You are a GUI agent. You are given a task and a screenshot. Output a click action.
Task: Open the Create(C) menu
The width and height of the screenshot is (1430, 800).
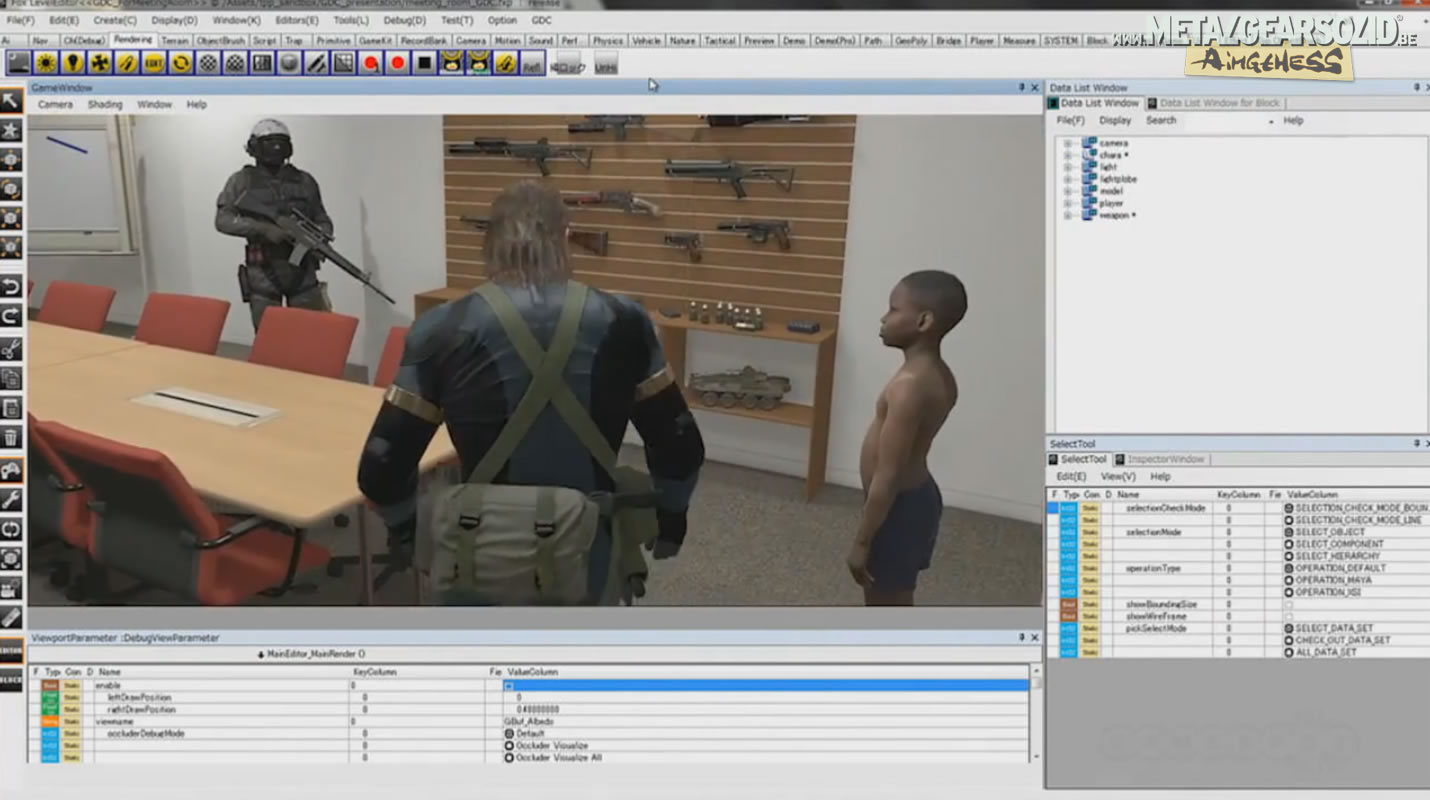tap(115, 20)
